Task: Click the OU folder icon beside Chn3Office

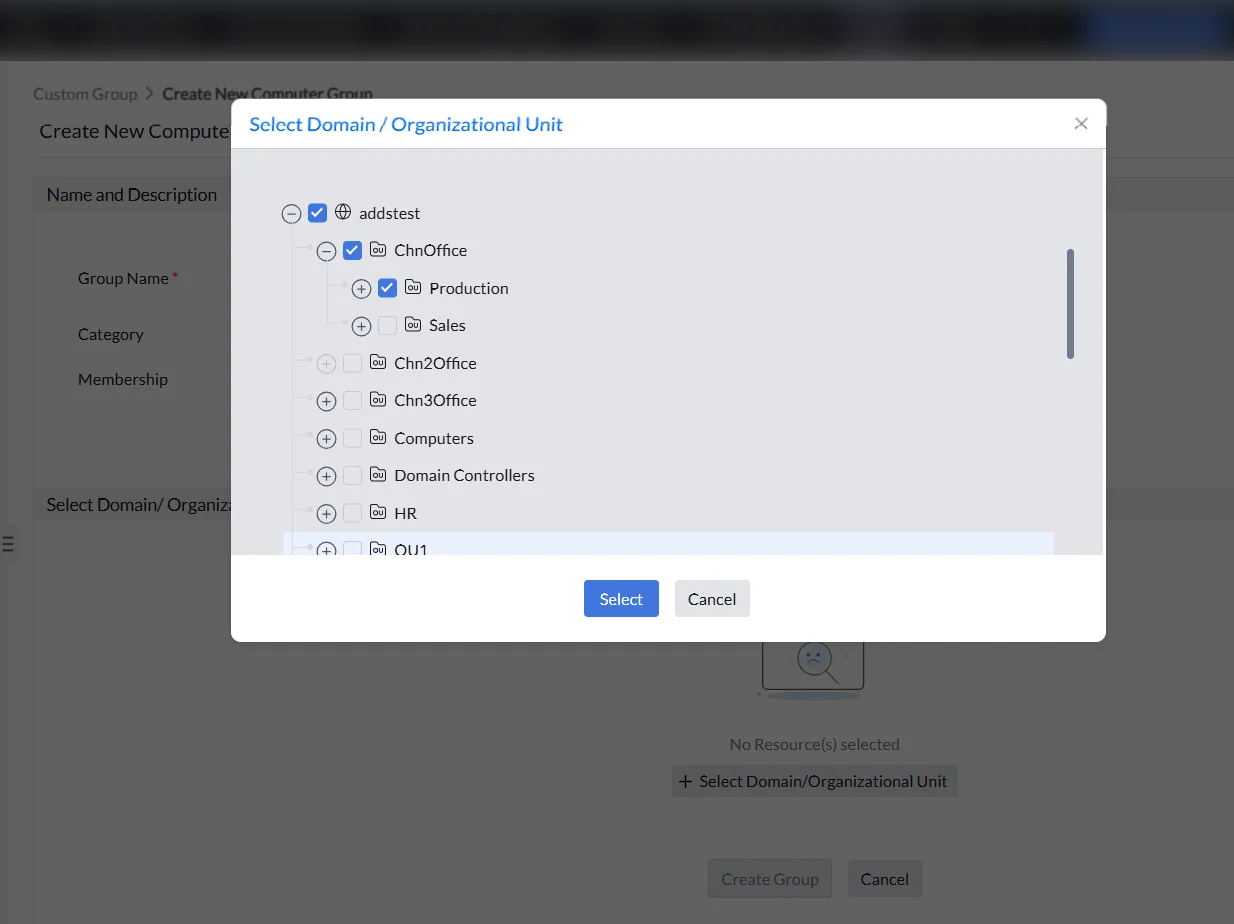Action: [x=378, y=399]
